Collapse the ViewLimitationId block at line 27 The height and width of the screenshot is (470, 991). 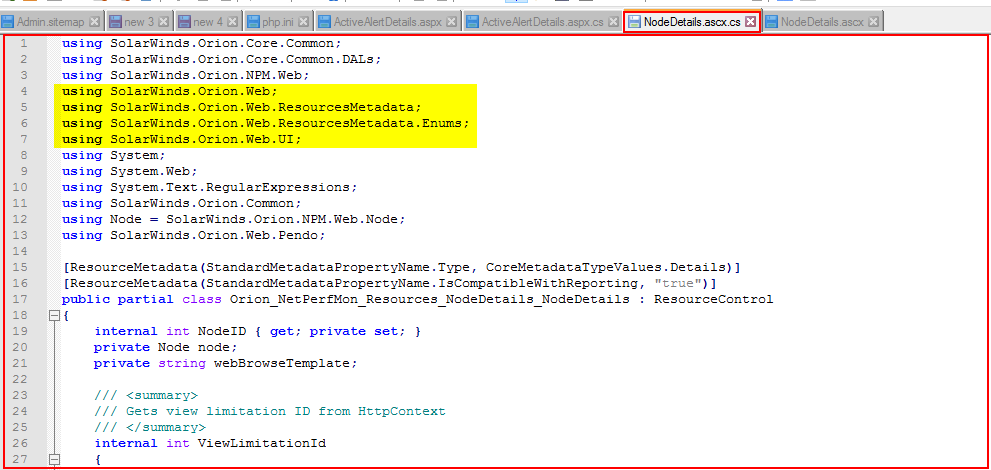tap(54, 459)
